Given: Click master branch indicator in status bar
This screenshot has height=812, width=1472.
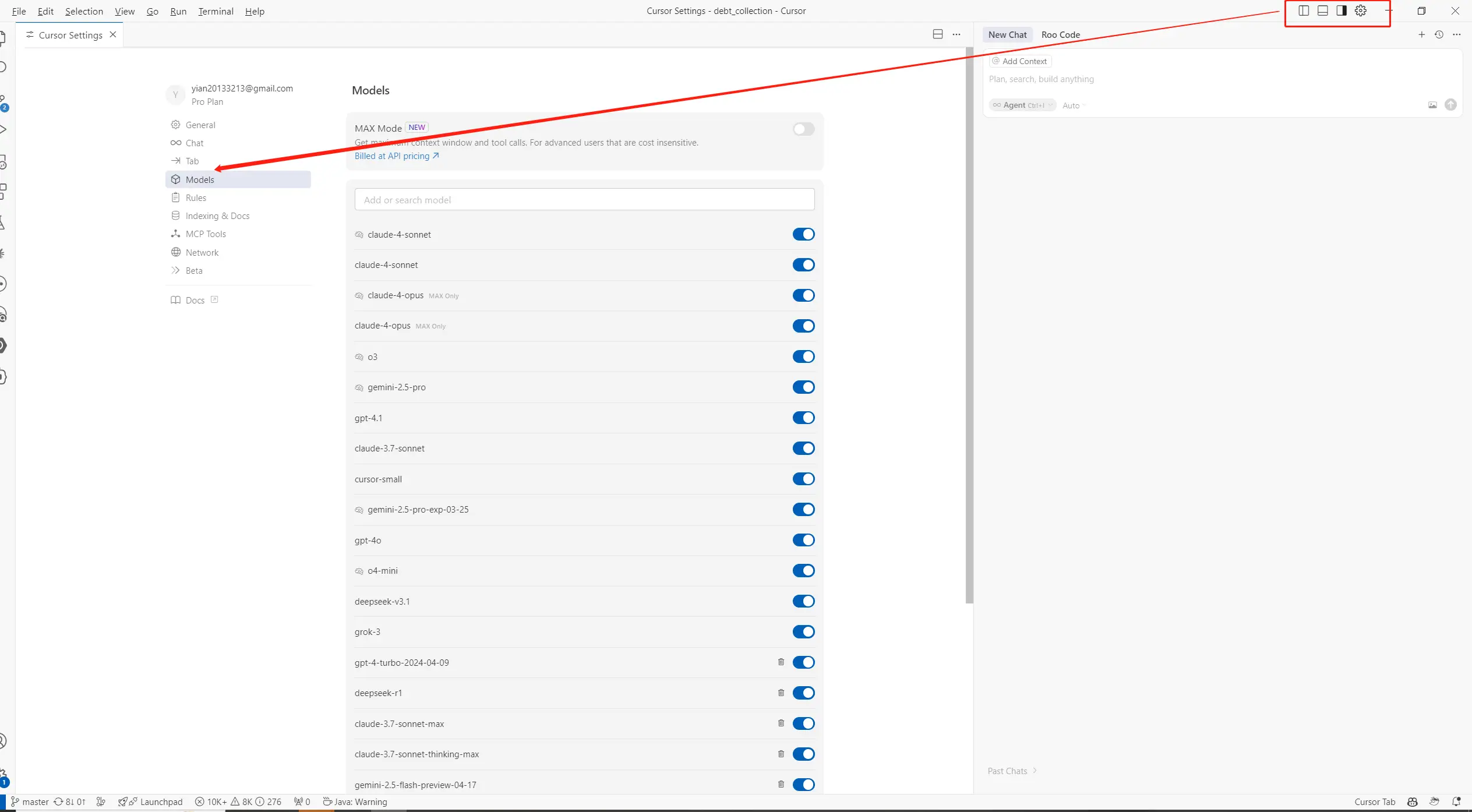Looking at the screenshot, I should [x=30, y=802].
